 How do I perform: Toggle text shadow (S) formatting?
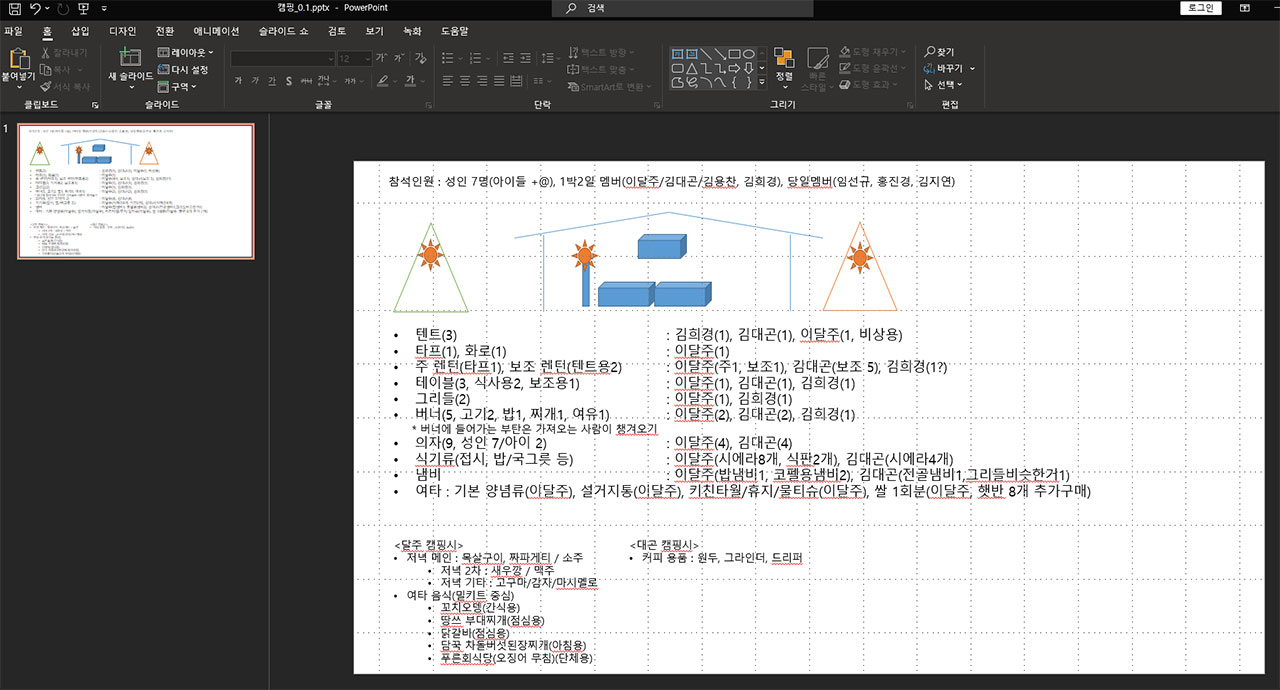pos(288,81)
